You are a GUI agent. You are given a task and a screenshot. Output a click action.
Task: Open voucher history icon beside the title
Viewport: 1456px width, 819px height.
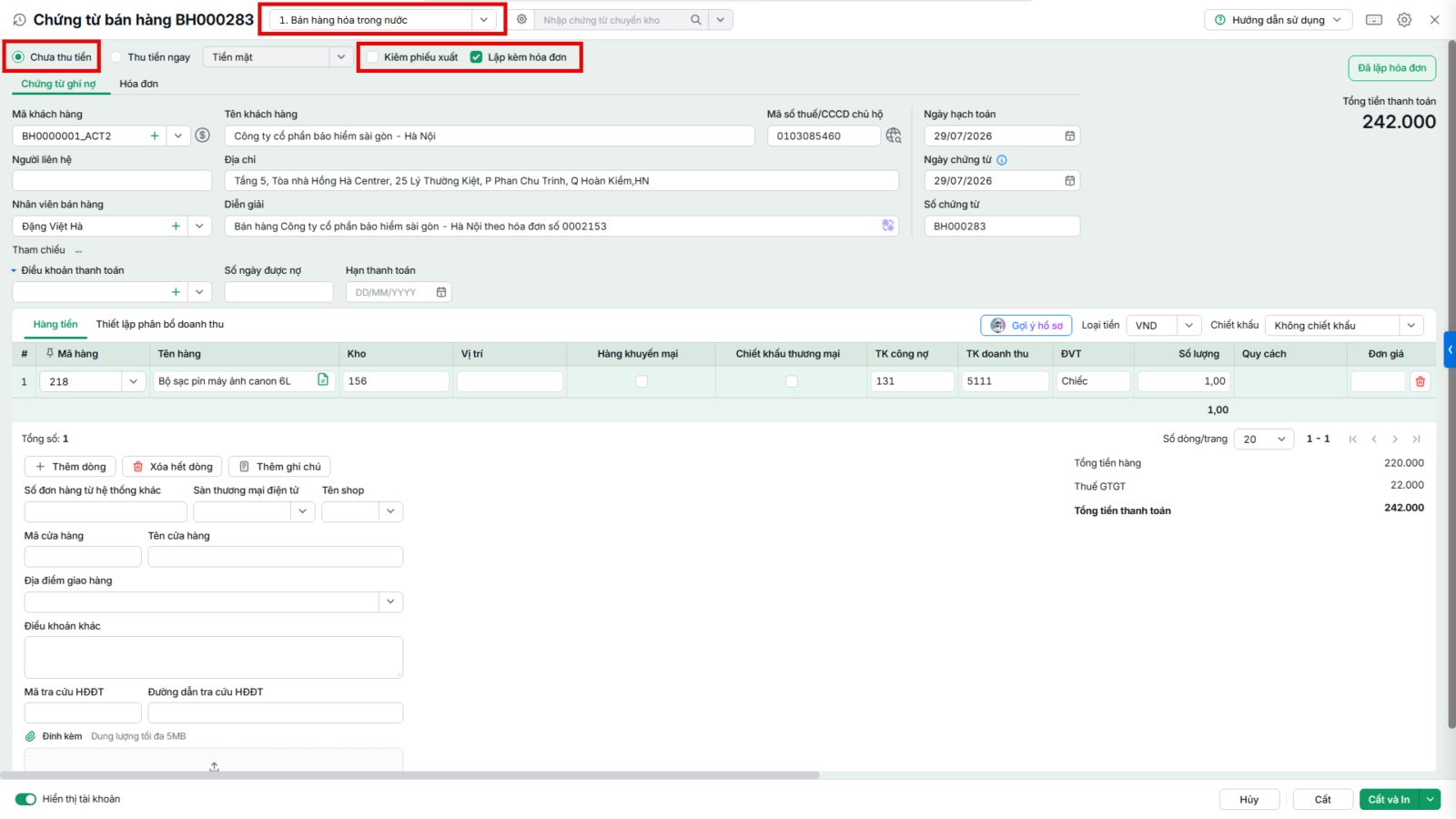click(x=19, y=20)
